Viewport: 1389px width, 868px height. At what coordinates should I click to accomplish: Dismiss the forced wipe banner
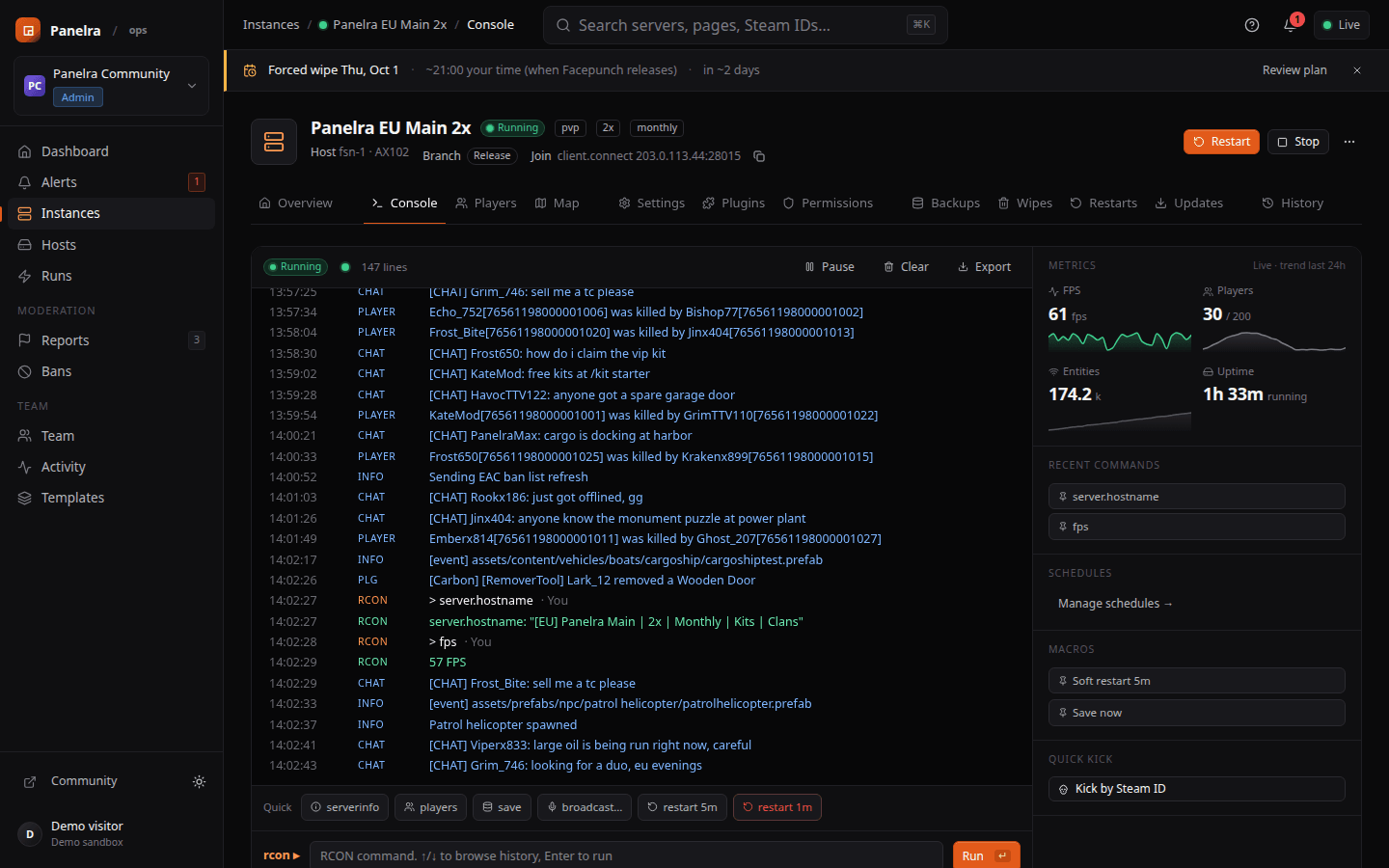tap(1357, 70)
